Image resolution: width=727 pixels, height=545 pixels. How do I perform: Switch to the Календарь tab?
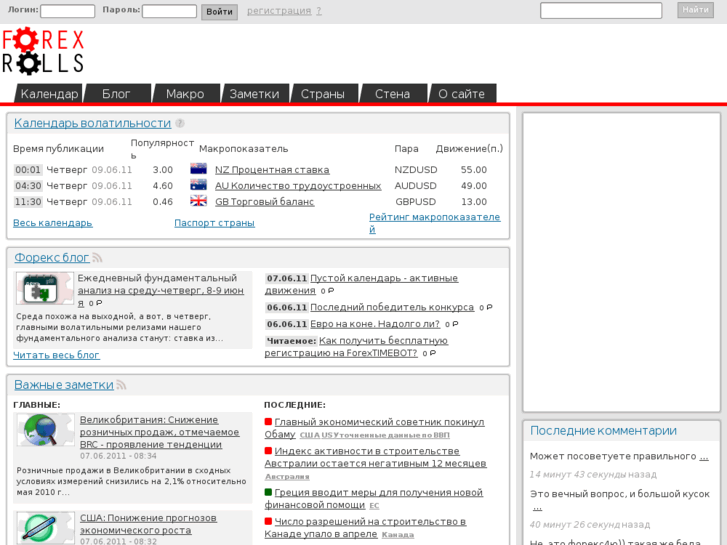tap(49, 94)
